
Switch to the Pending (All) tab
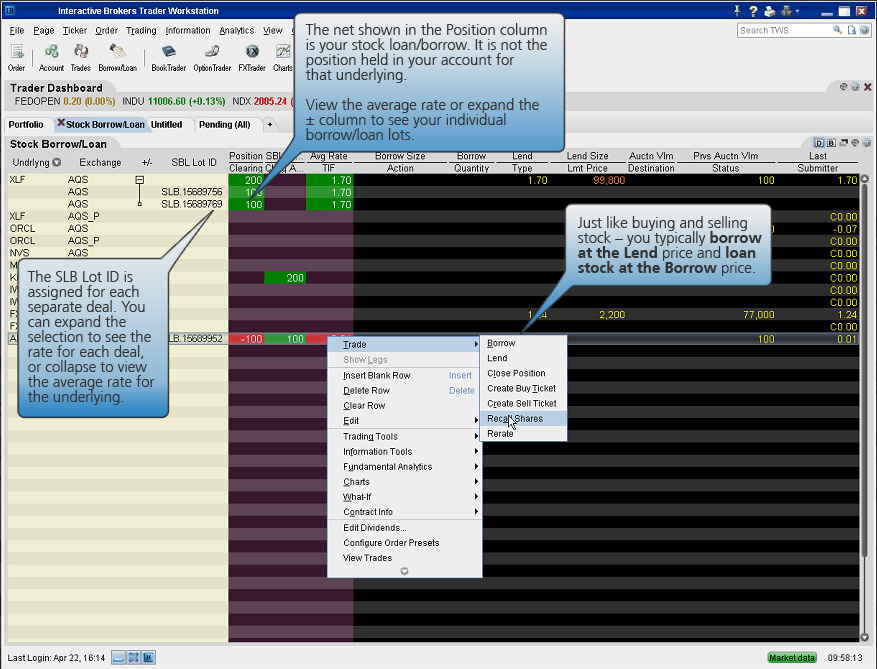[224, 124]
